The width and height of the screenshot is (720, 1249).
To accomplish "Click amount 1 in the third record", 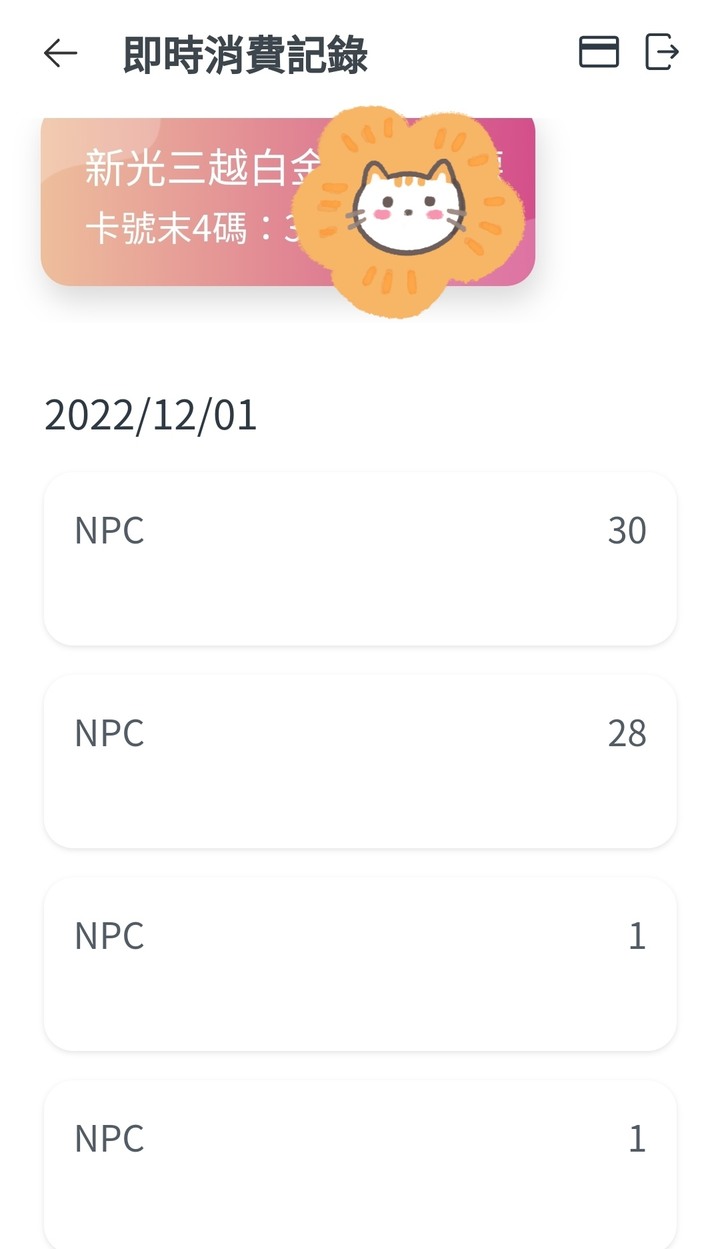I will pyautogui.click(x=637, y=937).
